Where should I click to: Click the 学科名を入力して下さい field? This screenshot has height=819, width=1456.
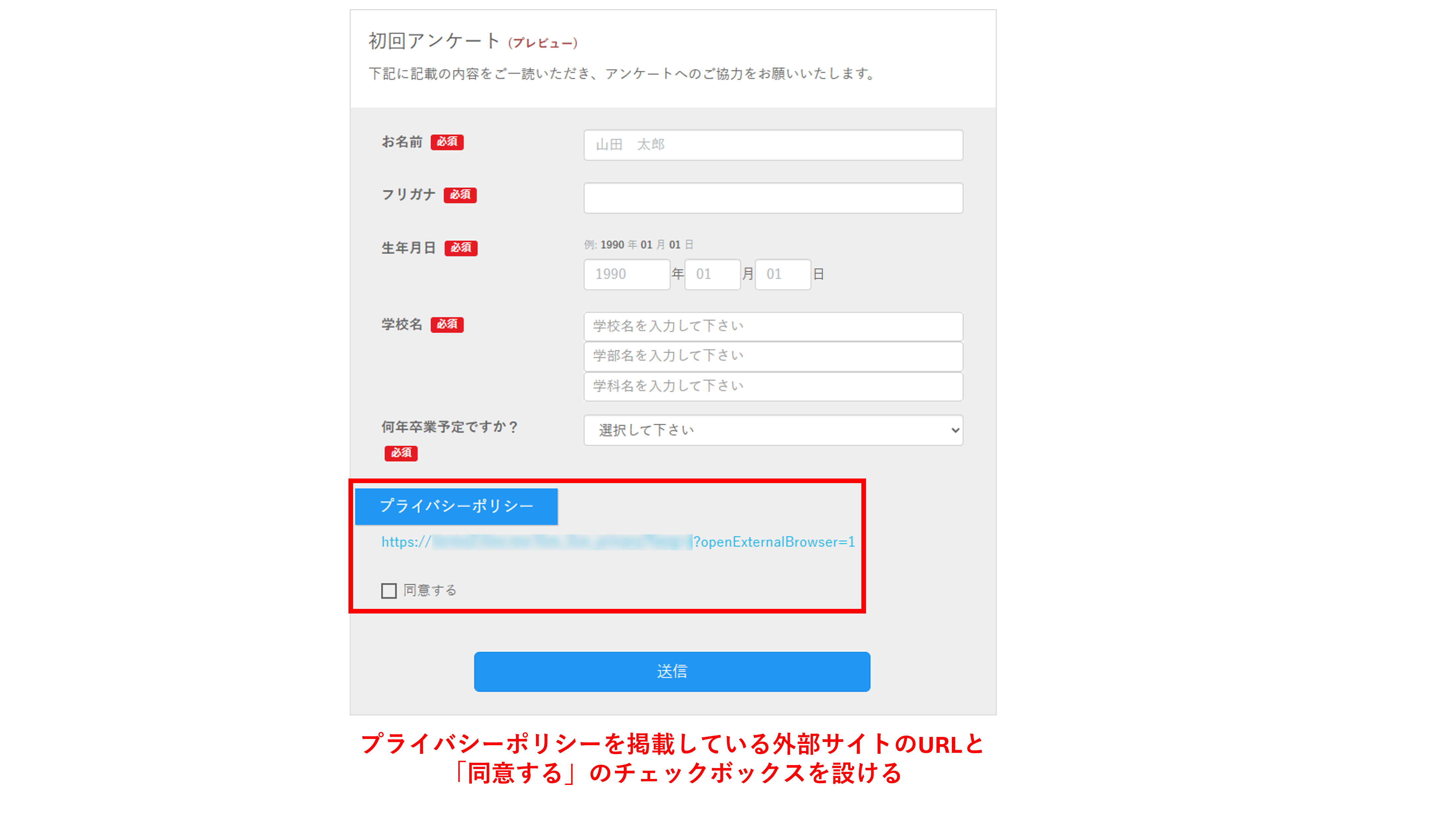773,386
